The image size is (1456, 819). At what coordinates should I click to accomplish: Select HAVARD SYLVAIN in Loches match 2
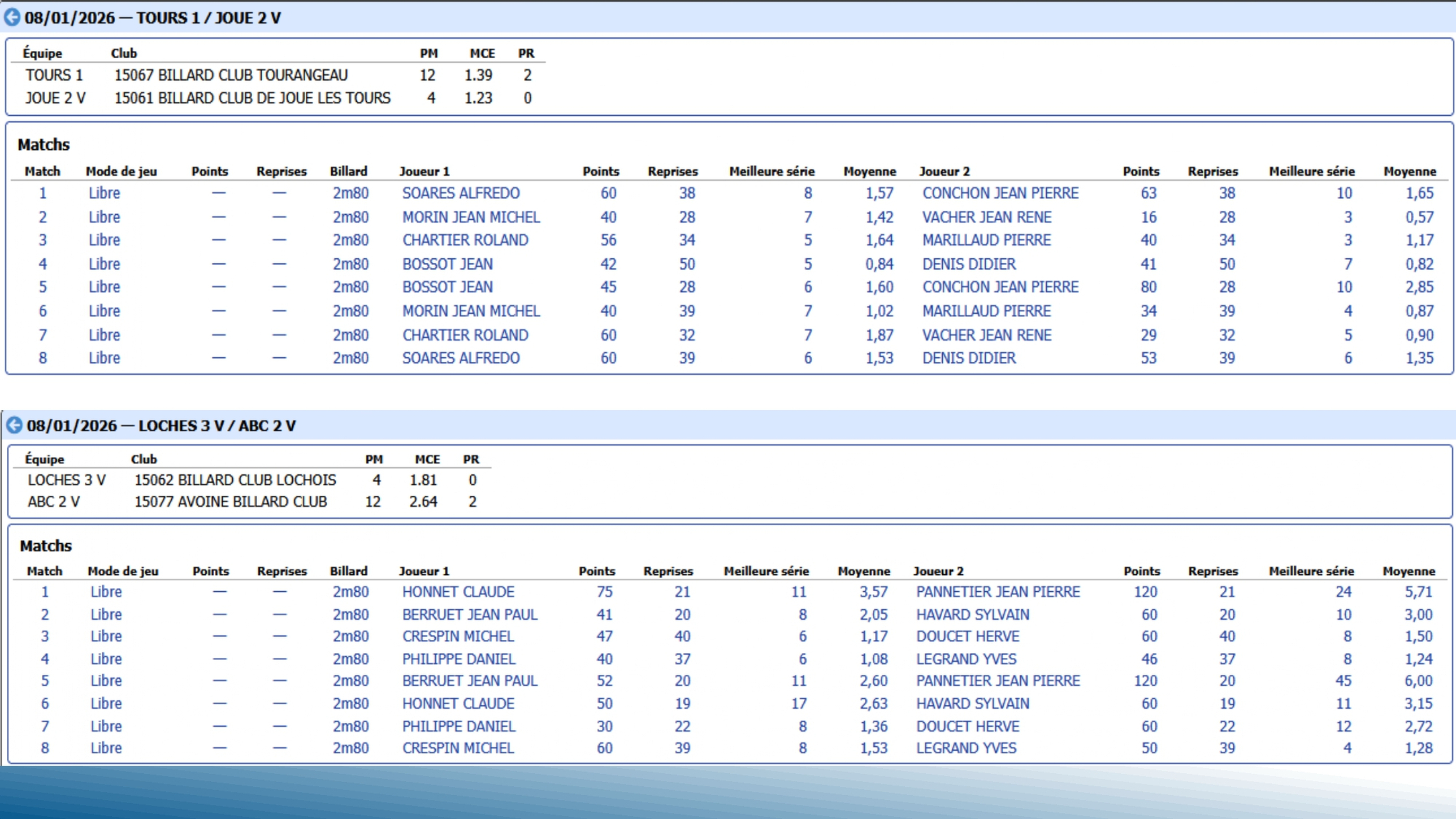pos(972,614)
